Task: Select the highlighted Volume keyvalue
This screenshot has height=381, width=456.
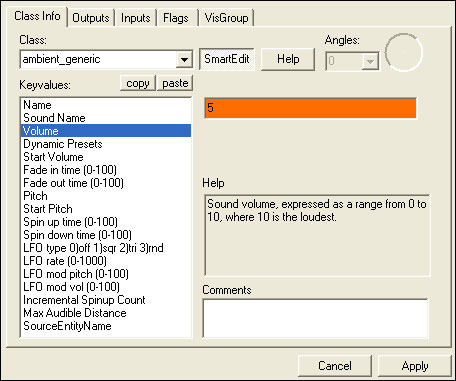Action: [106, 131]
